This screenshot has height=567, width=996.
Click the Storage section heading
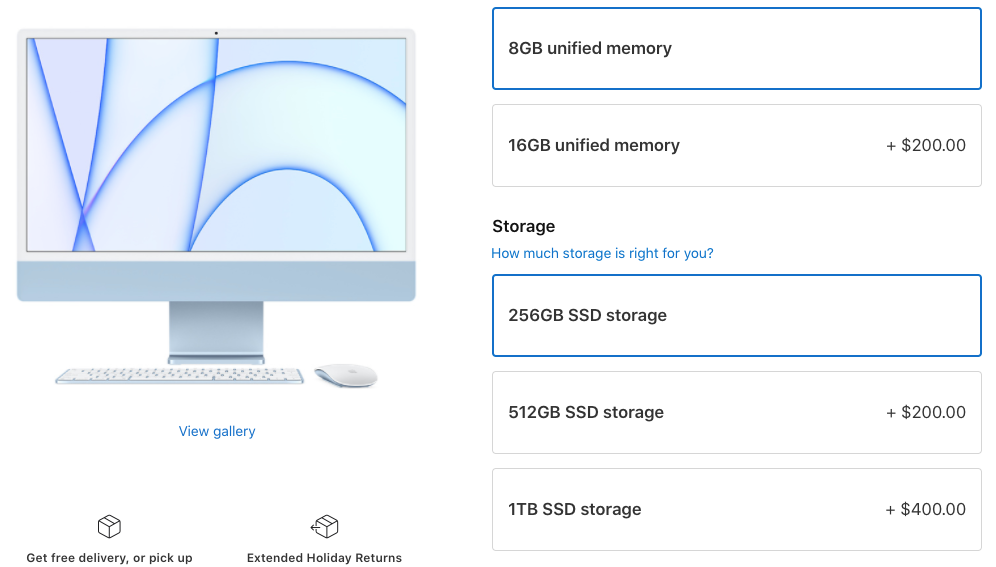tap(523, 226)
